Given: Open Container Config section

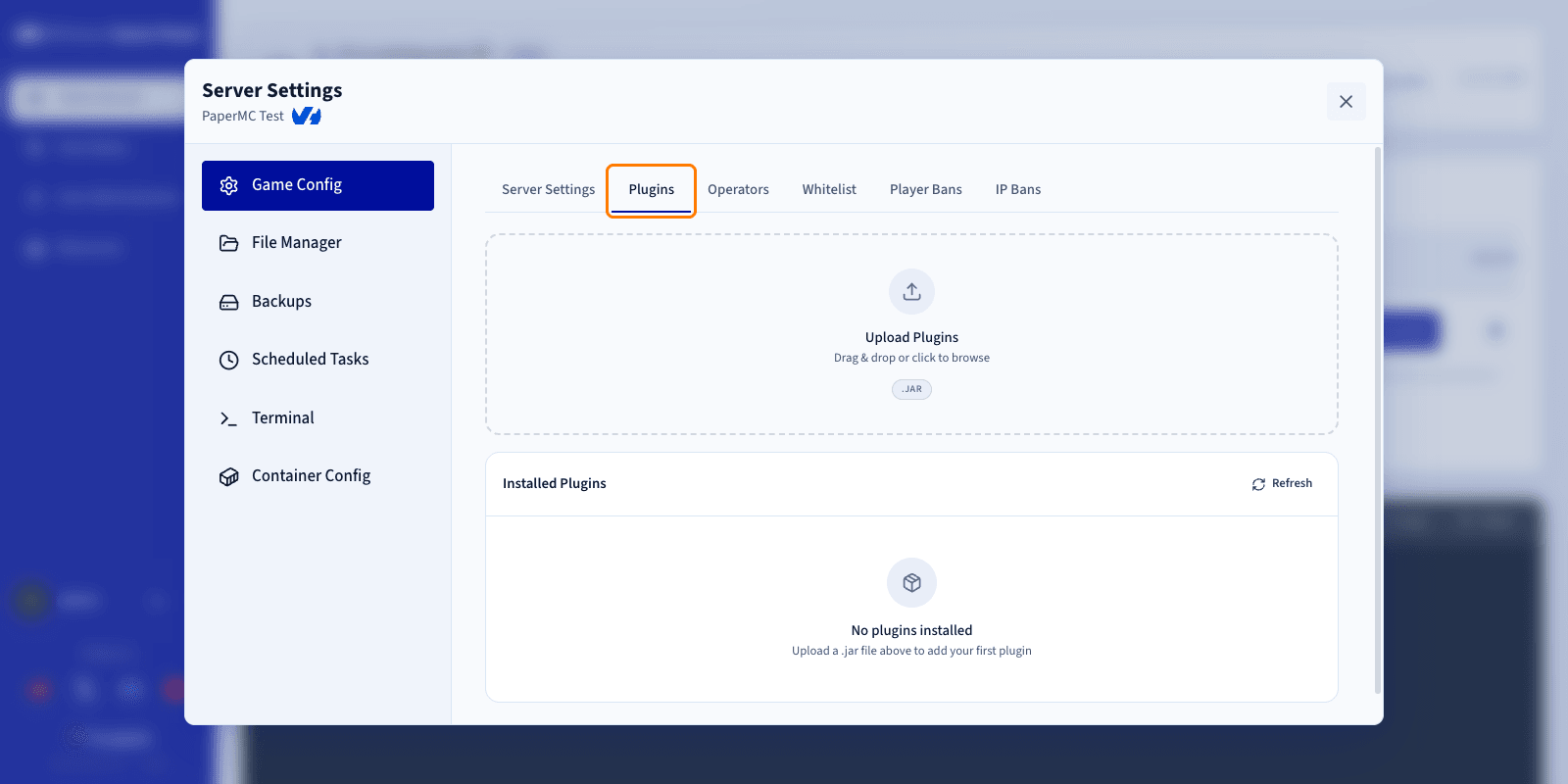Looking at the screenshot, I should [x=318, y=476].
